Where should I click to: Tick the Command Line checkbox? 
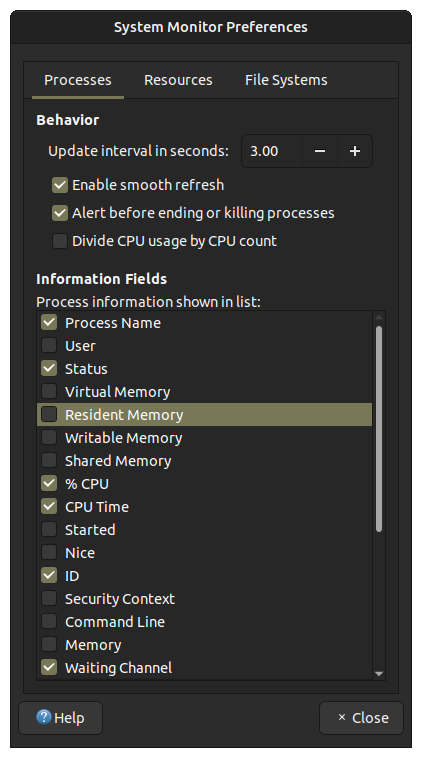[x=49, y=621]
